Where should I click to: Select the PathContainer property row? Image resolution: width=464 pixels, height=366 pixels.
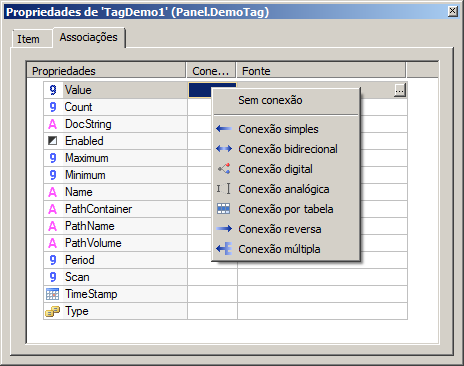115,209
